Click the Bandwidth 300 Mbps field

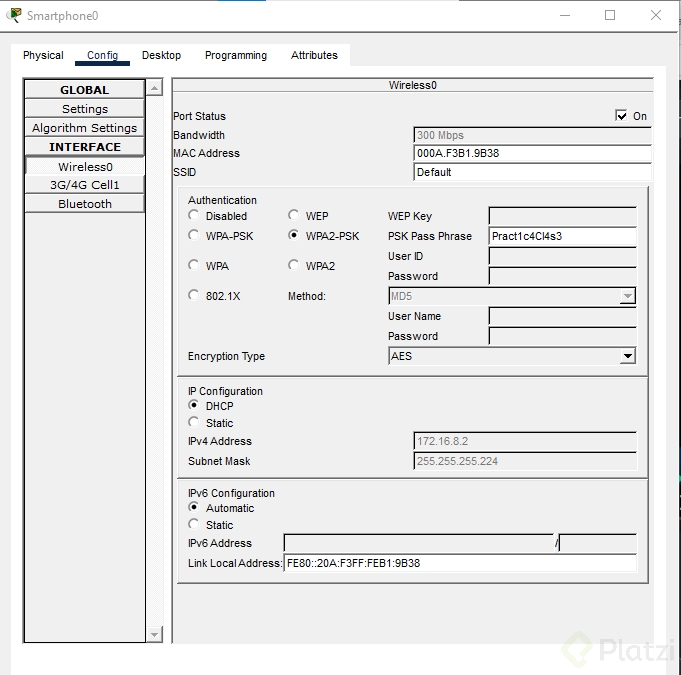tap(532, 135)
